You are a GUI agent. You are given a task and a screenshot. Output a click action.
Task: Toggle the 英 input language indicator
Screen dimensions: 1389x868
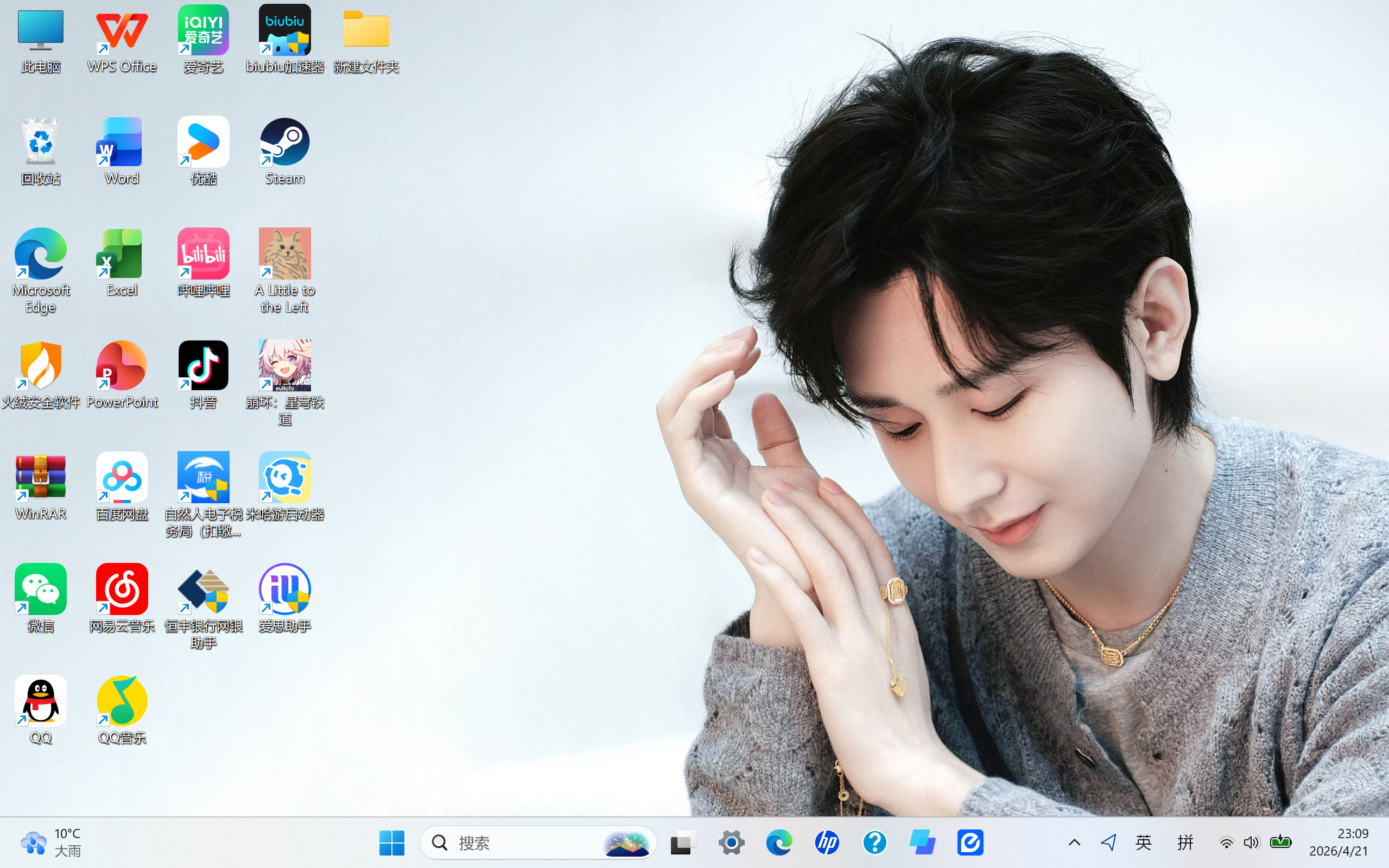tap(1143, 842)
